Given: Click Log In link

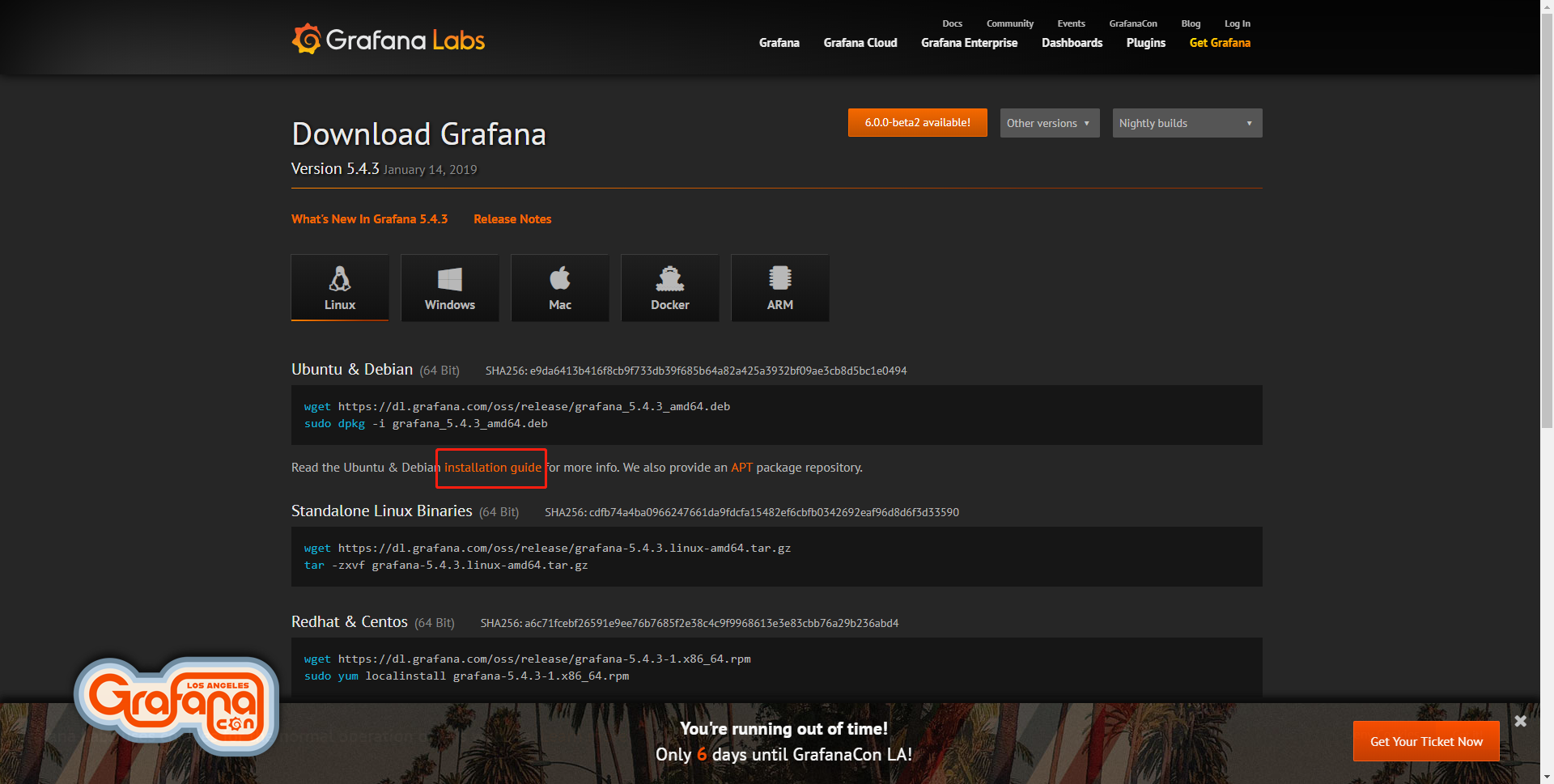Looking at the screenshot, I should point(1238,23).
